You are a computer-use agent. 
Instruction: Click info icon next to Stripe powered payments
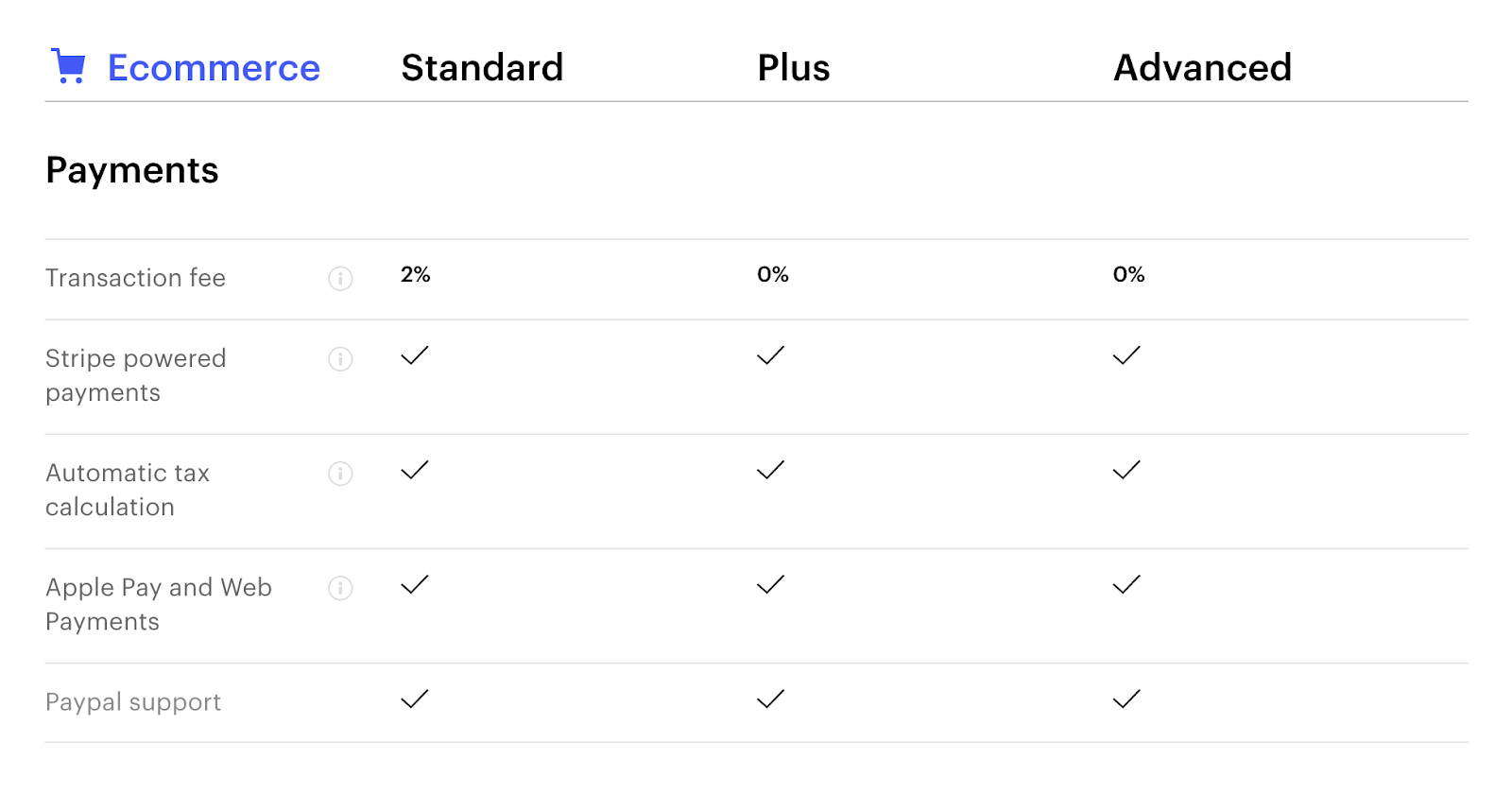pyautogui.click(x=340, y=359)
